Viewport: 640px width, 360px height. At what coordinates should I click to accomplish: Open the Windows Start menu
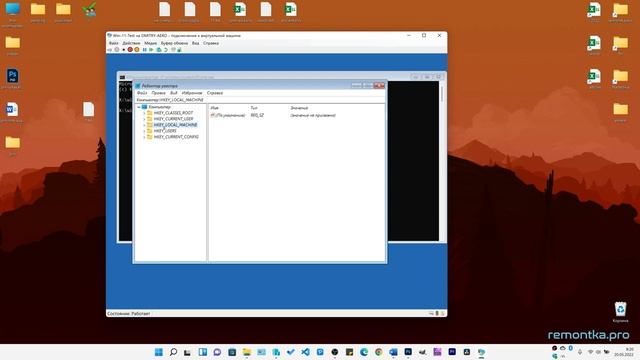click(x=159, y=352)
